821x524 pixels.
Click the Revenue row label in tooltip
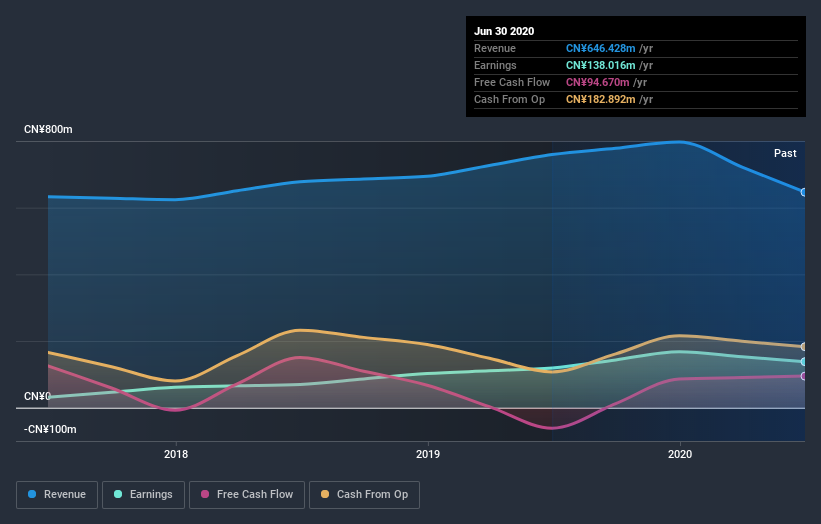click(495, 48)
